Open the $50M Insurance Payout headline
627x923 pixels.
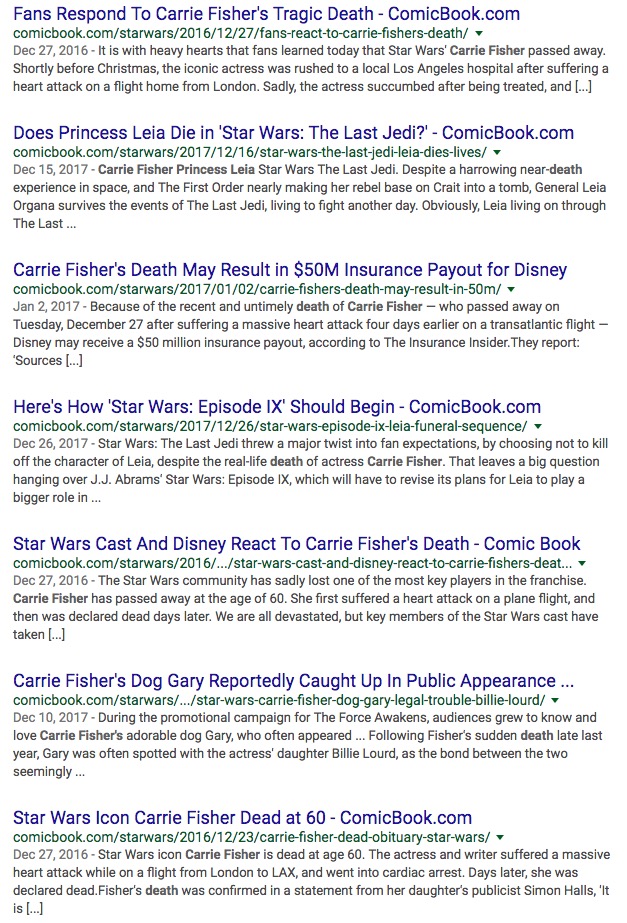(x=289, y=270)
